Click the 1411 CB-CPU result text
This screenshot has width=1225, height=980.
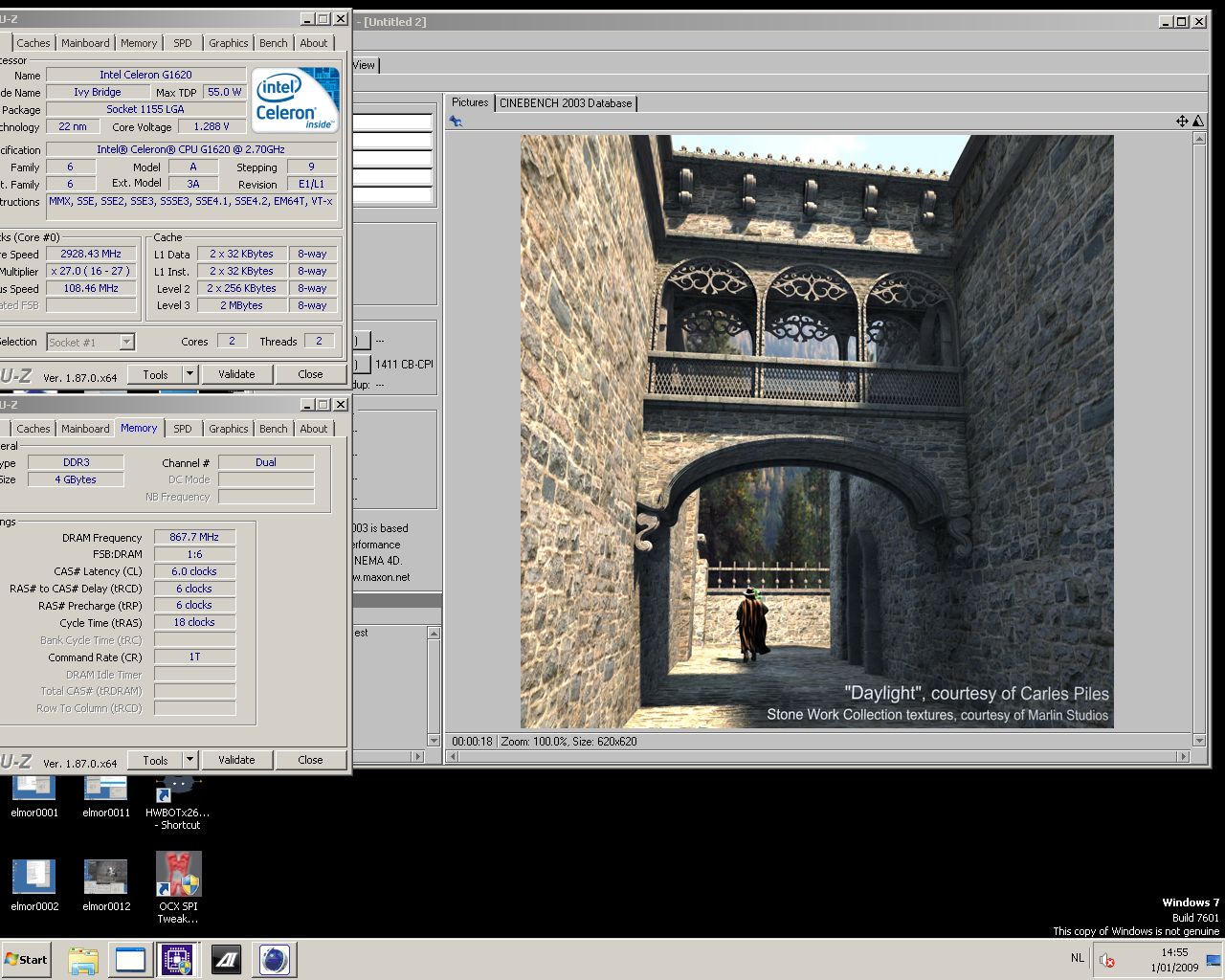click(404, 365)
